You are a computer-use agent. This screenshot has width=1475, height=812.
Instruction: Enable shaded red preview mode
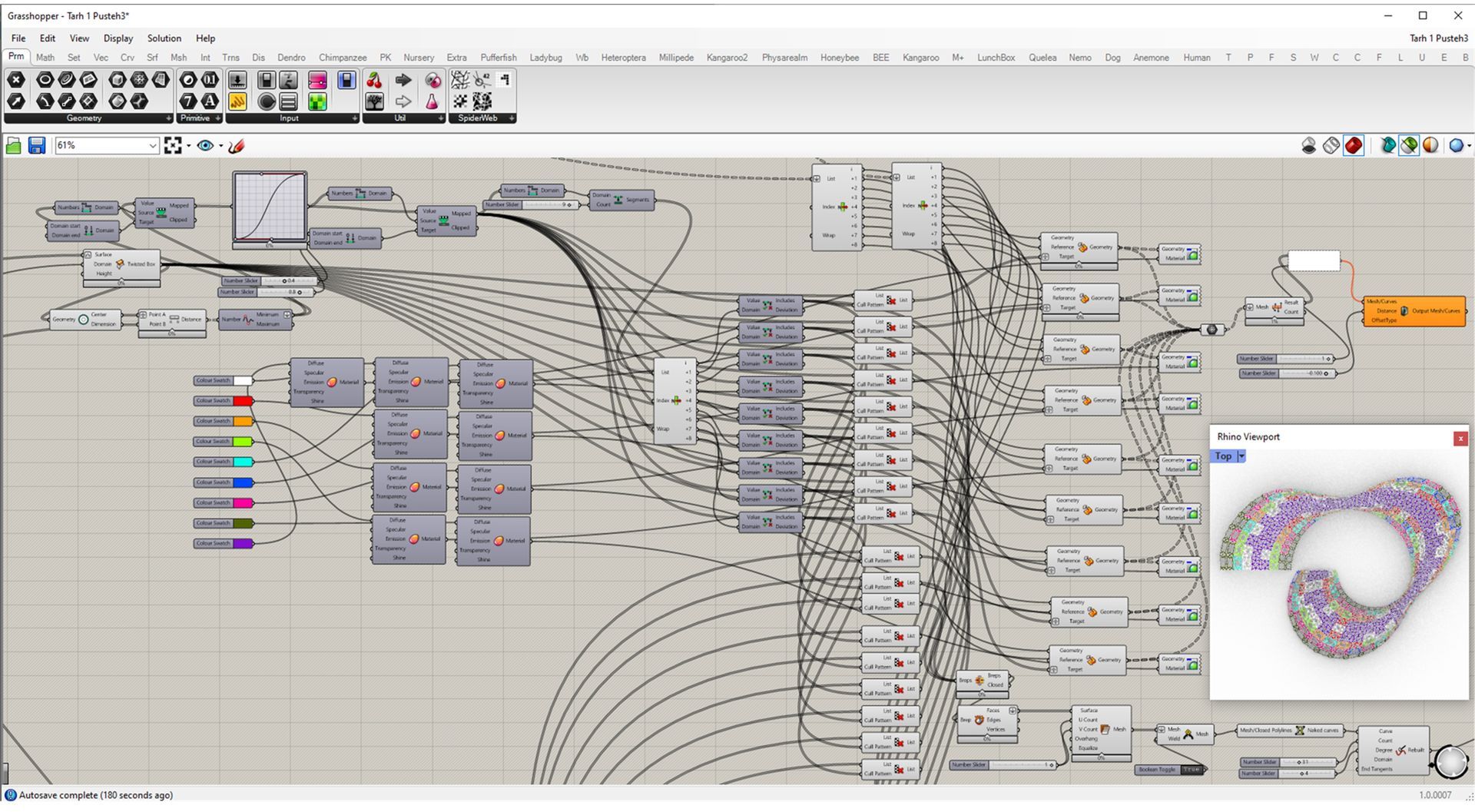pyautogui.click(x=1354, y=145)
